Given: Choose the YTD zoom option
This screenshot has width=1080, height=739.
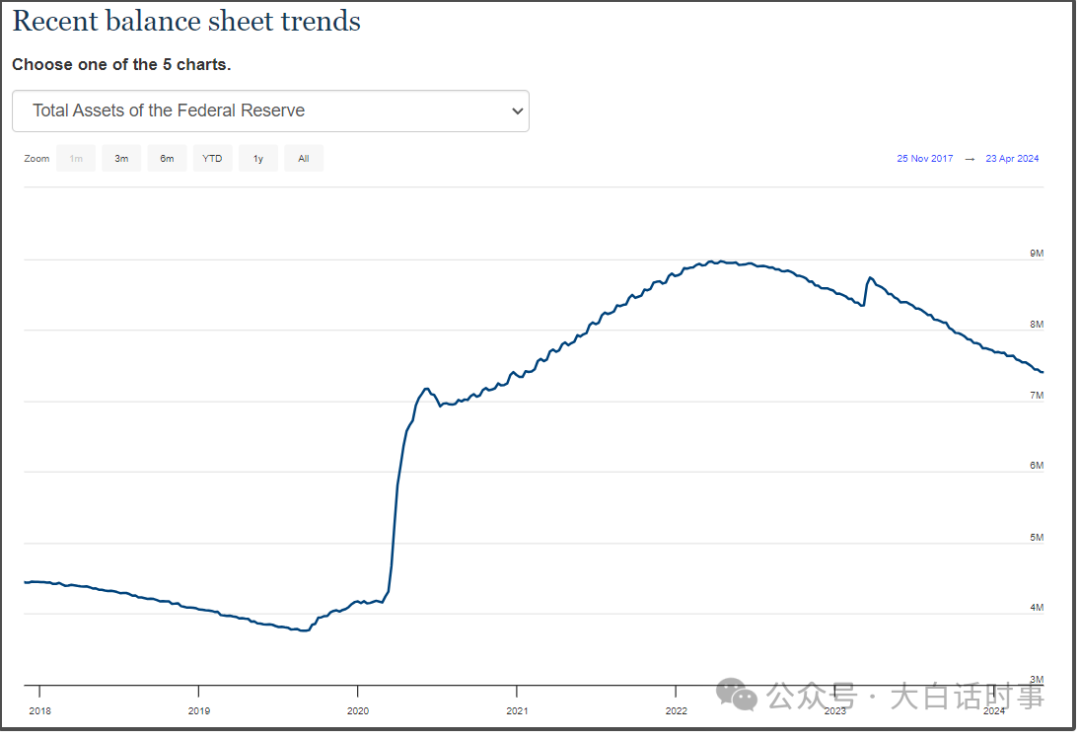Looking at the screenshot, I should click(x=212, y=158).
